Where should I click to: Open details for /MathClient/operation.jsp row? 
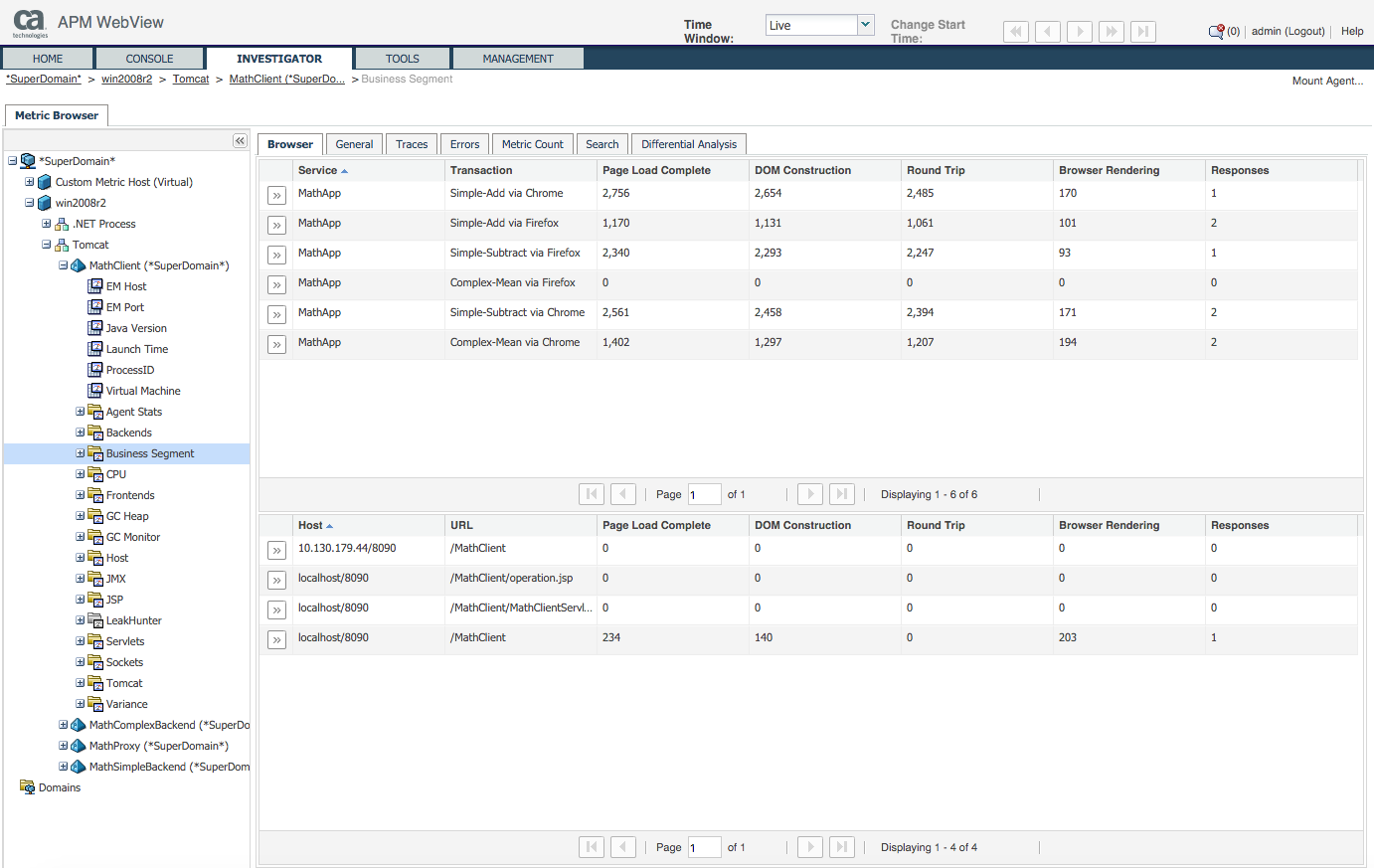(276, 581)
